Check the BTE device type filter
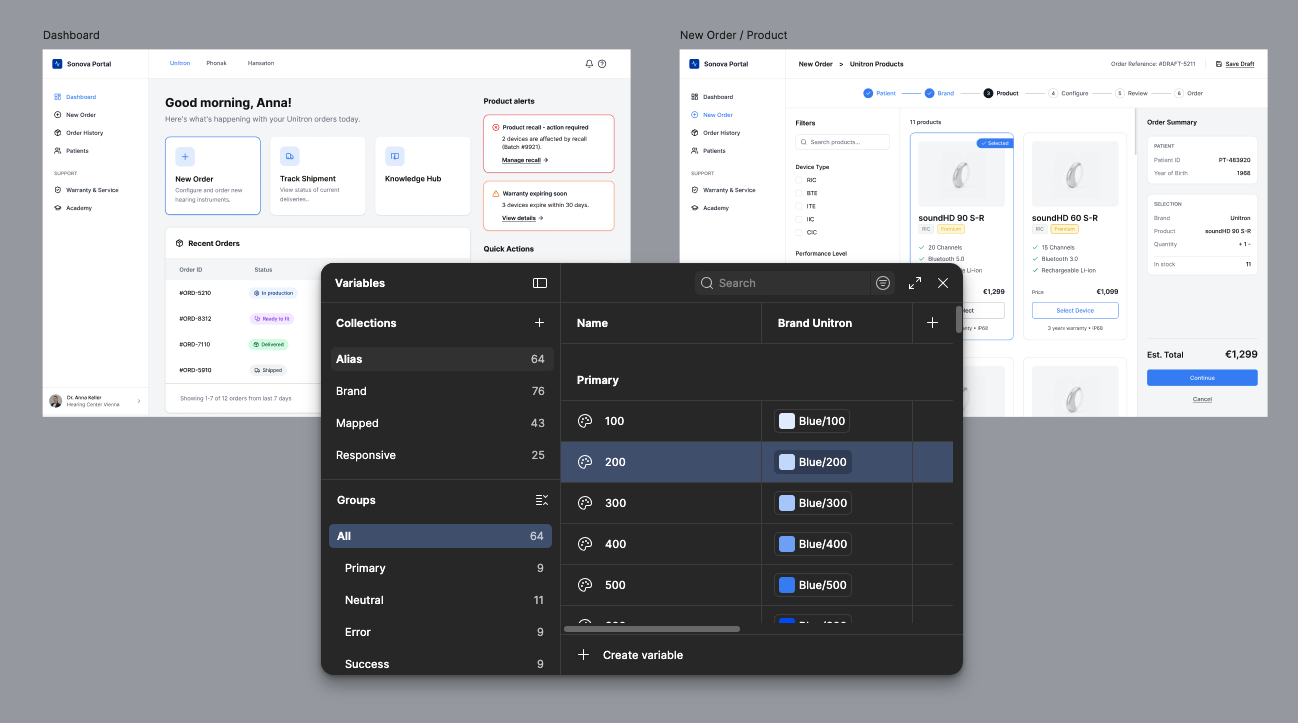 click(x=799, y=193)
